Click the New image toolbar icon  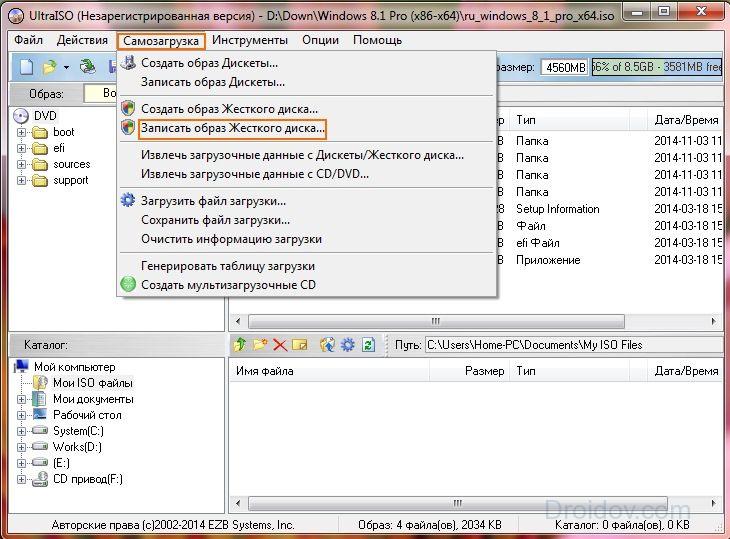pos(26,67)
